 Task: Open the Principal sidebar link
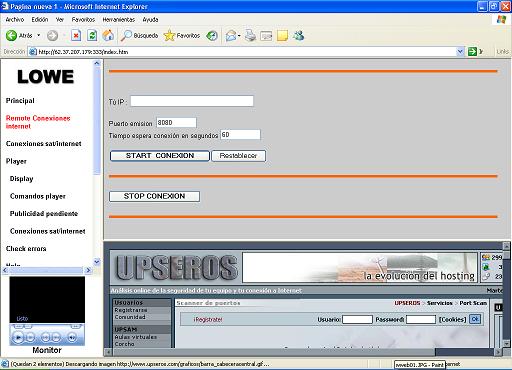click(20, 101)
